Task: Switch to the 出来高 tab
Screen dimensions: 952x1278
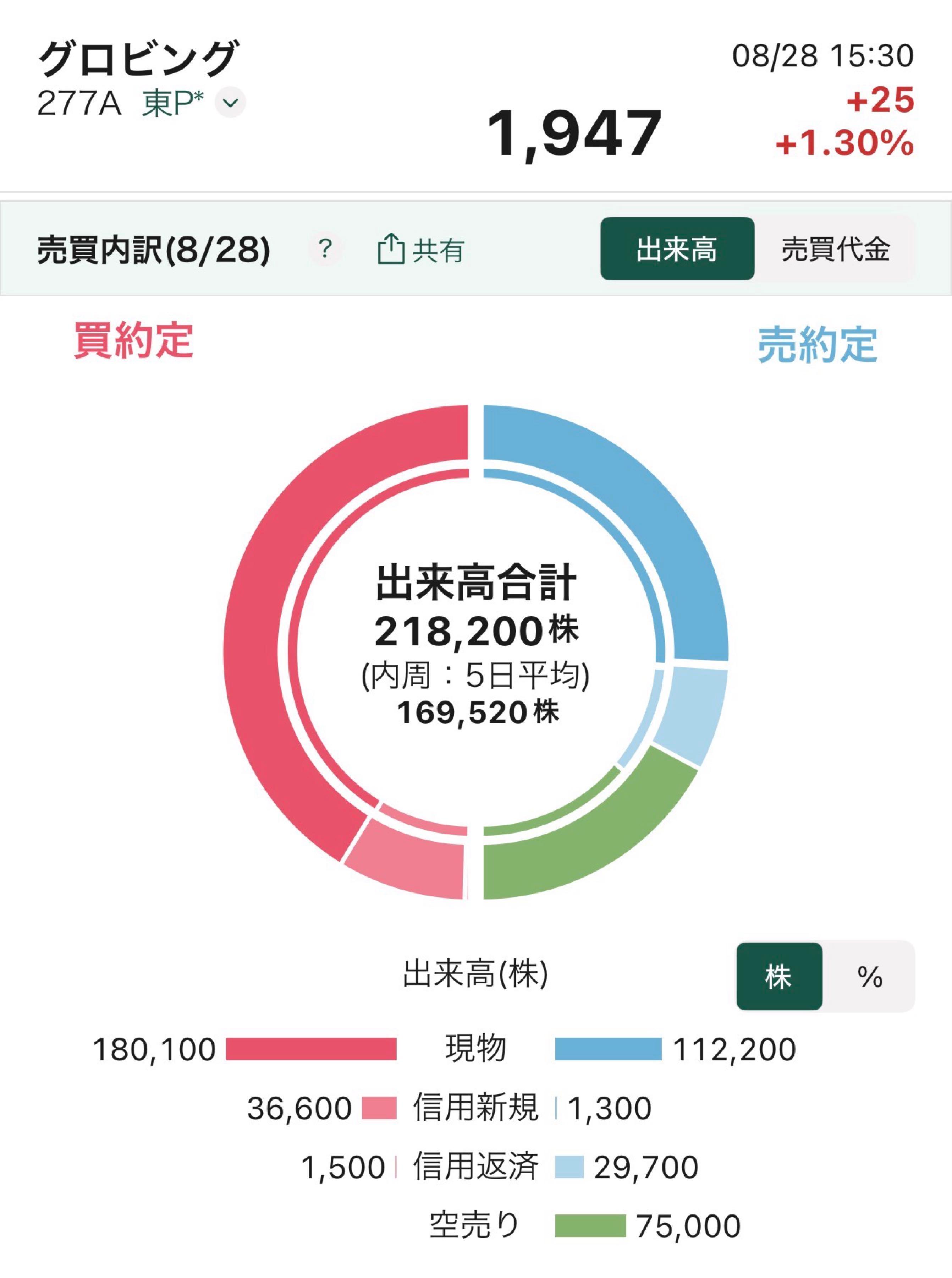Action: click(677, 249)
